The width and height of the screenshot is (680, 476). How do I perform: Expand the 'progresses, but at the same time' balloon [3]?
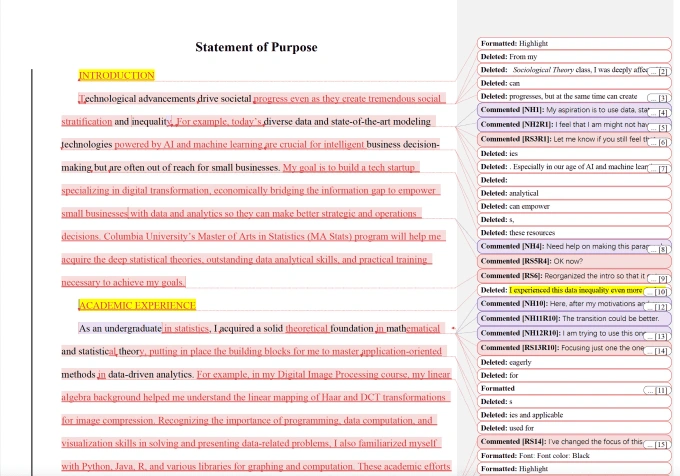click(x=659, y=98)
